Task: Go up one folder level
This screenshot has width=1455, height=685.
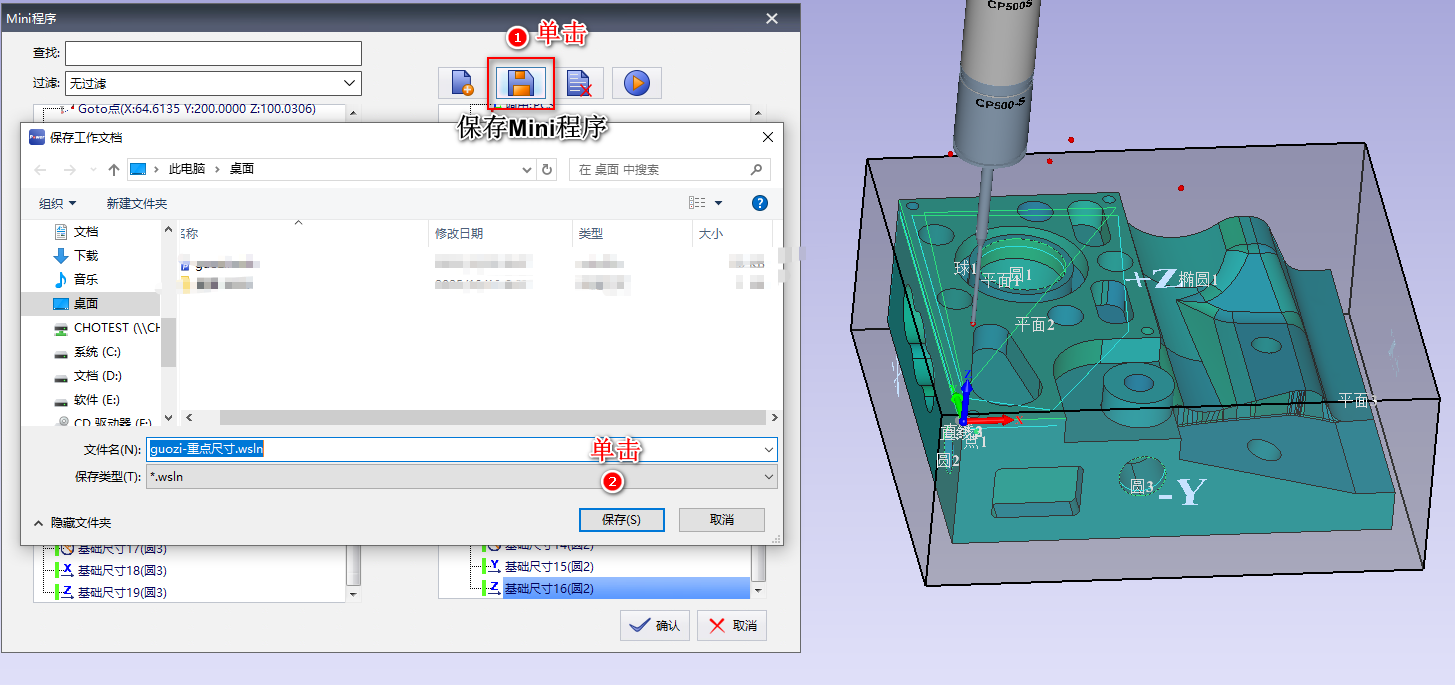Action: point(114,170)
